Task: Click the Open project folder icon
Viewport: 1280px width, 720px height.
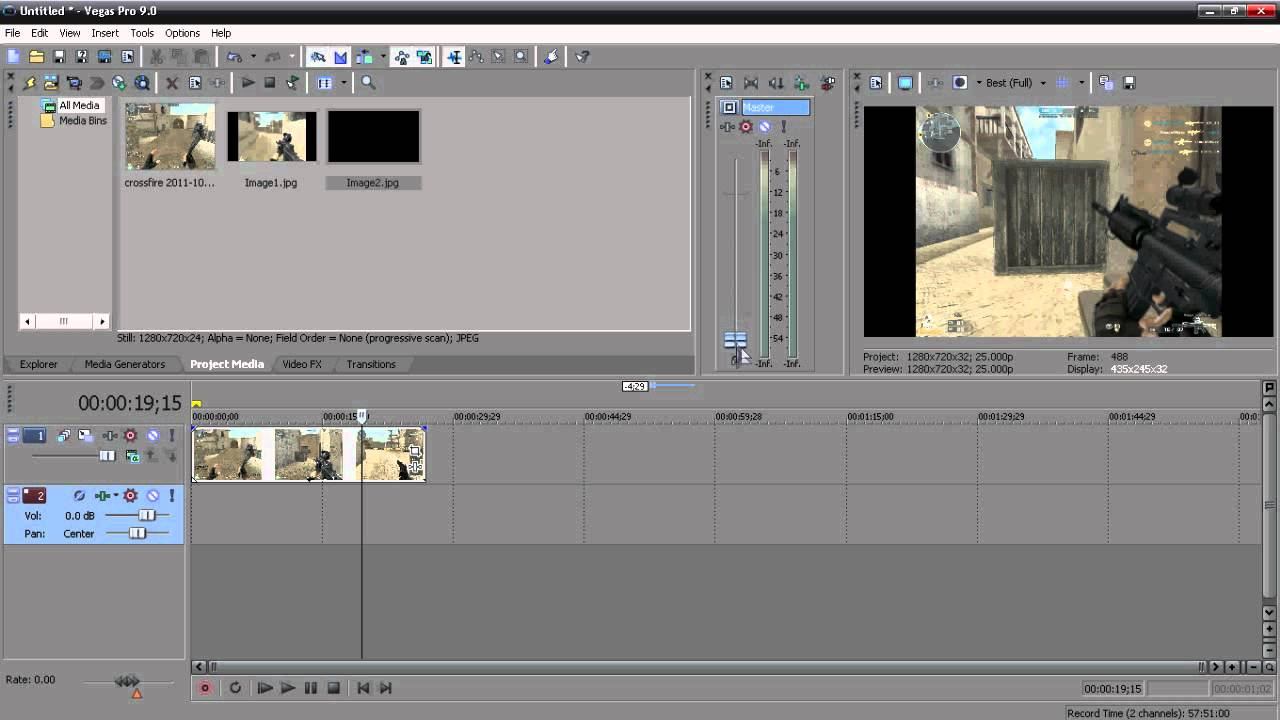Action: pyautogui.click(x=36, y=57)
